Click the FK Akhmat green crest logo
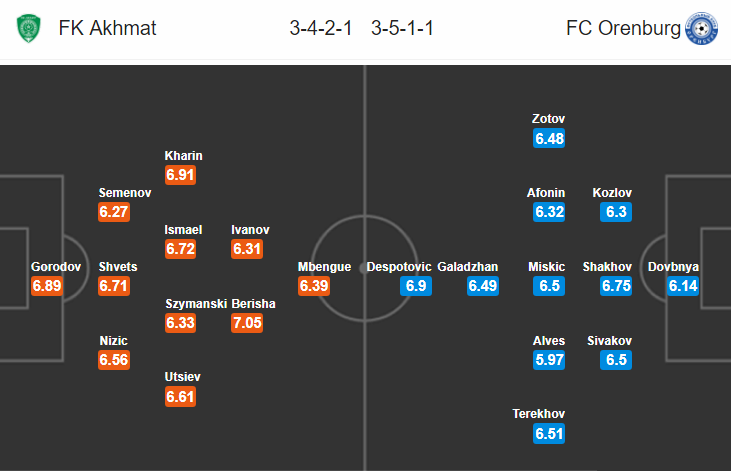 [28, 28]
